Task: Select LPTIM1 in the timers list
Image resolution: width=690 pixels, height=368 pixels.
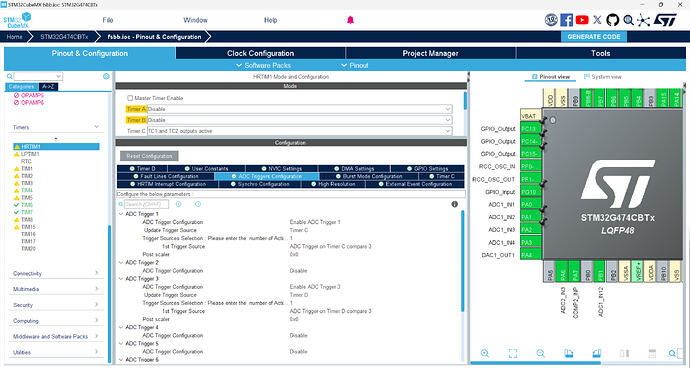Action: point(30,154)
